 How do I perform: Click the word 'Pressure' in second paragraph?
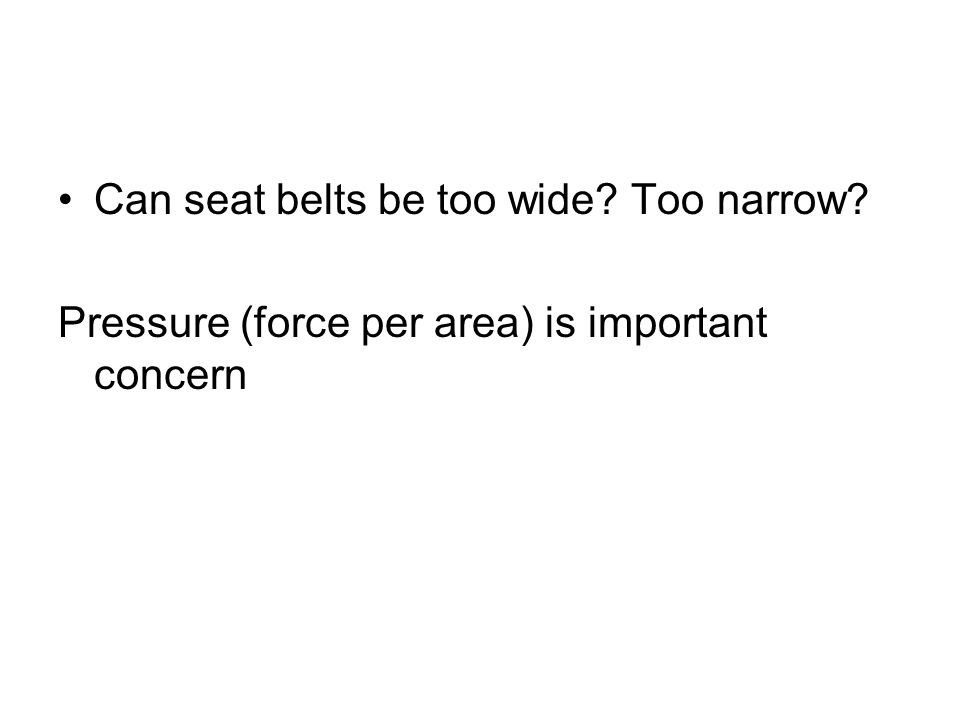pos(143,322)
